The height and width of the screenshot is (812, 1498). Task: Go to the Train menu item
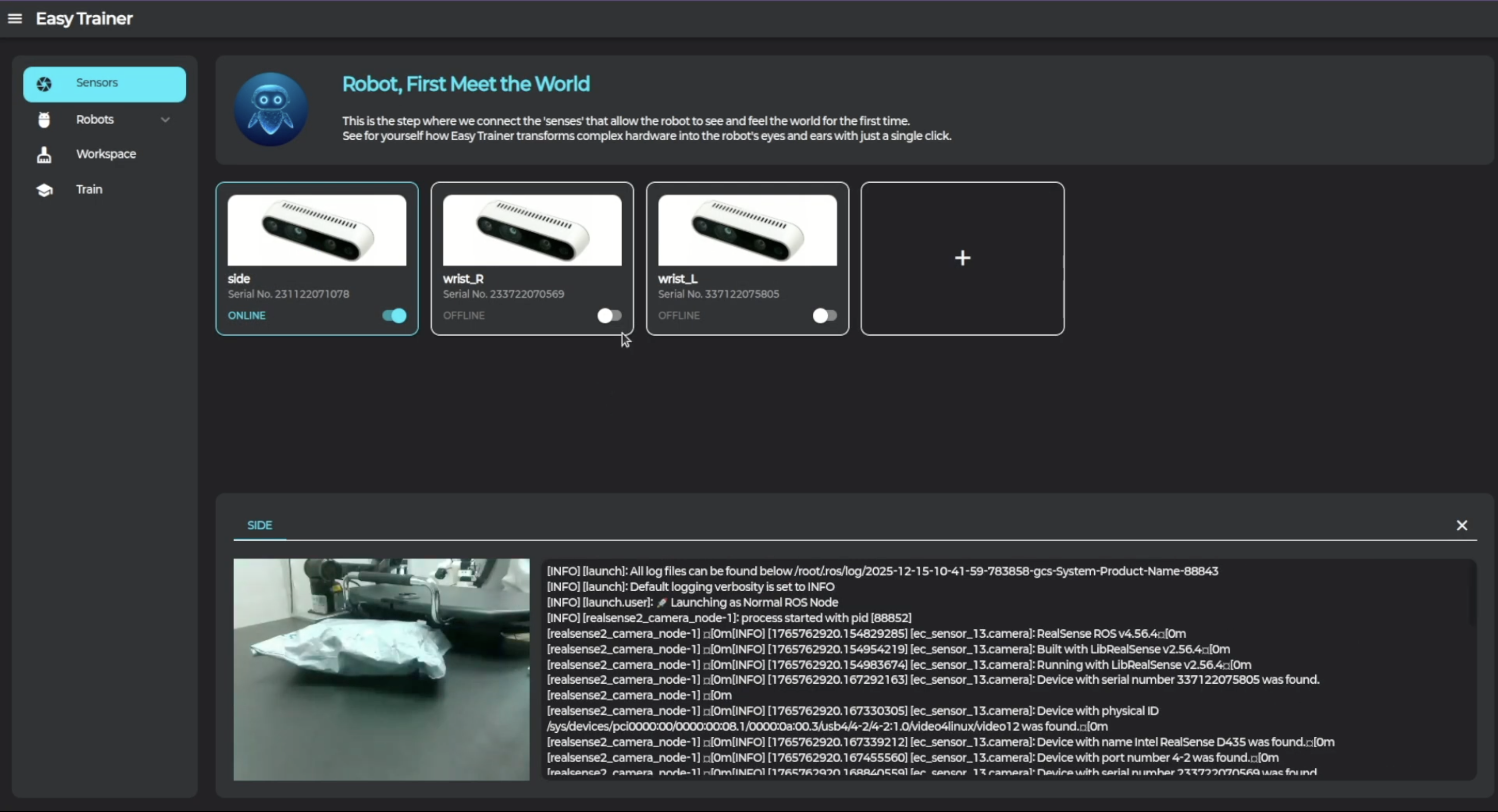click(x=89, y=190)
